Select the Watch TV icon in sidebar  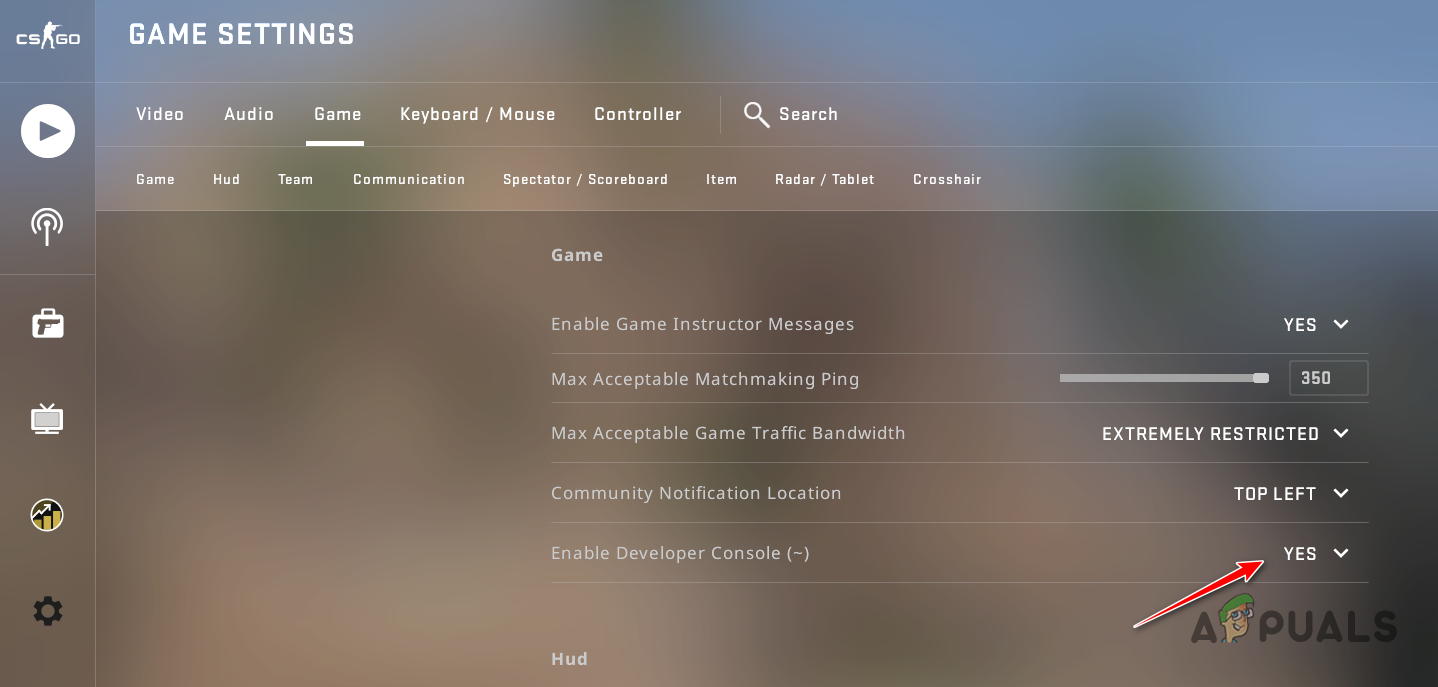click(x=47, y=419)
